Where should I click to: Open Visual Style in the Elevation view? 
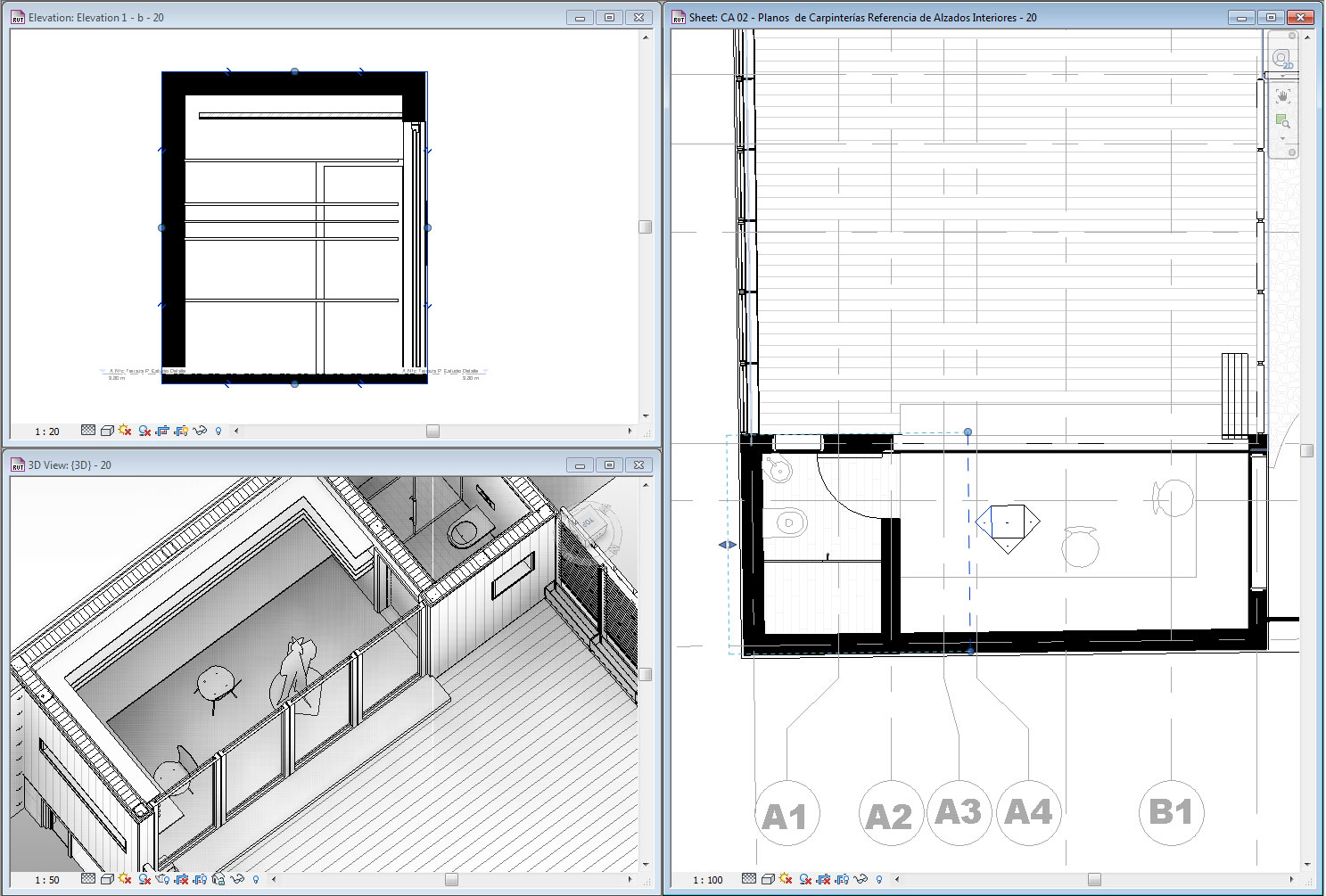point(107,431)
